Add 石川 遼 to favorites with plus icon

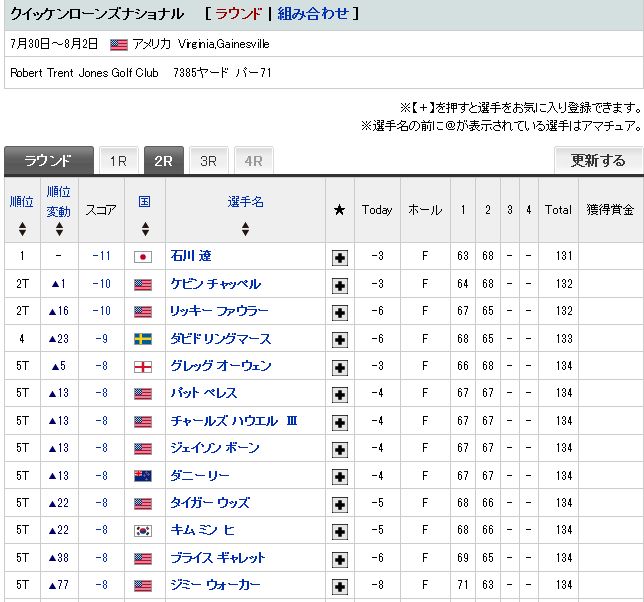coord(340,258)
